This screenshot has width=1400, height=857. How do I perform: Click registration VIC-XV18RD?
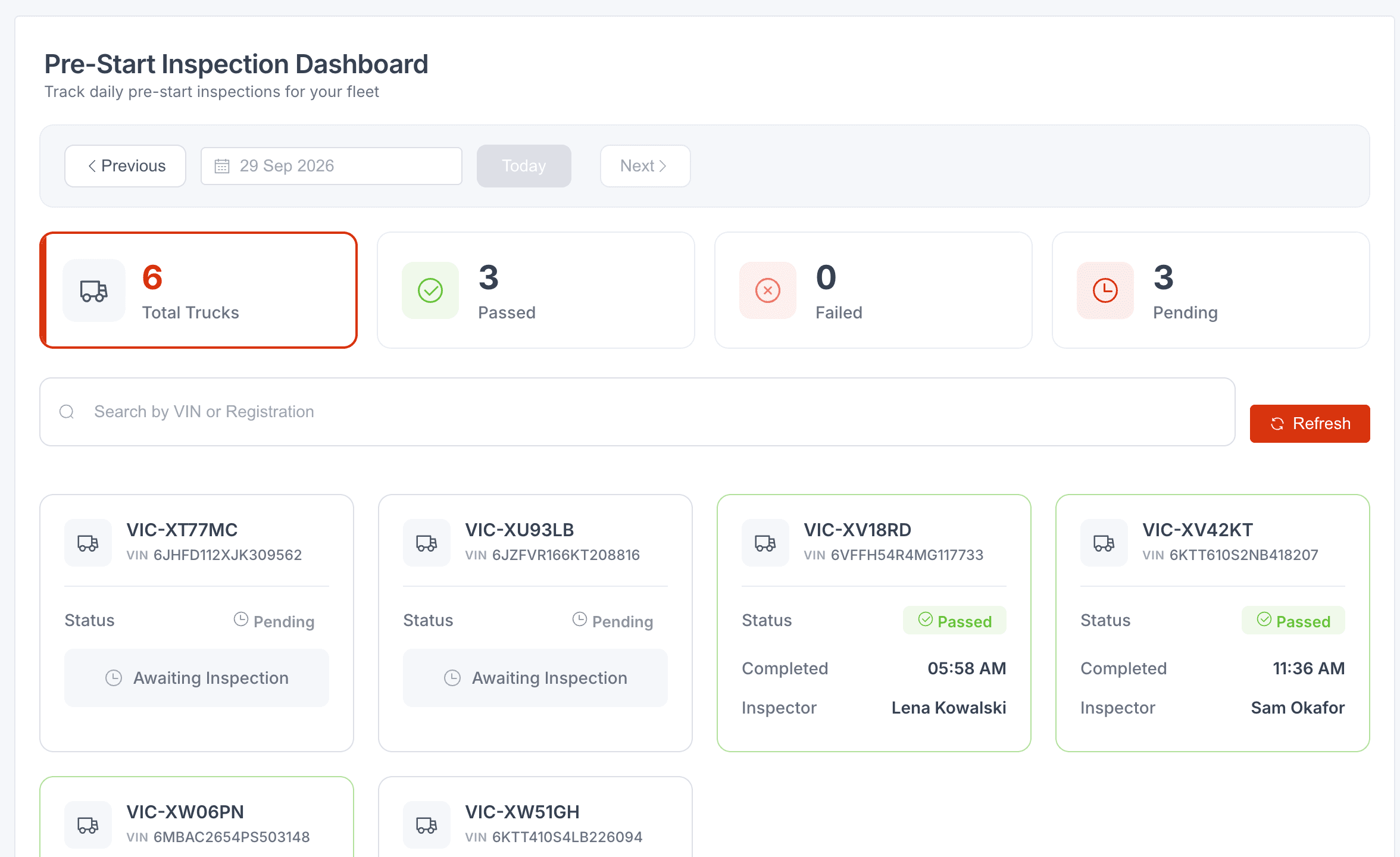coord(858,530)
